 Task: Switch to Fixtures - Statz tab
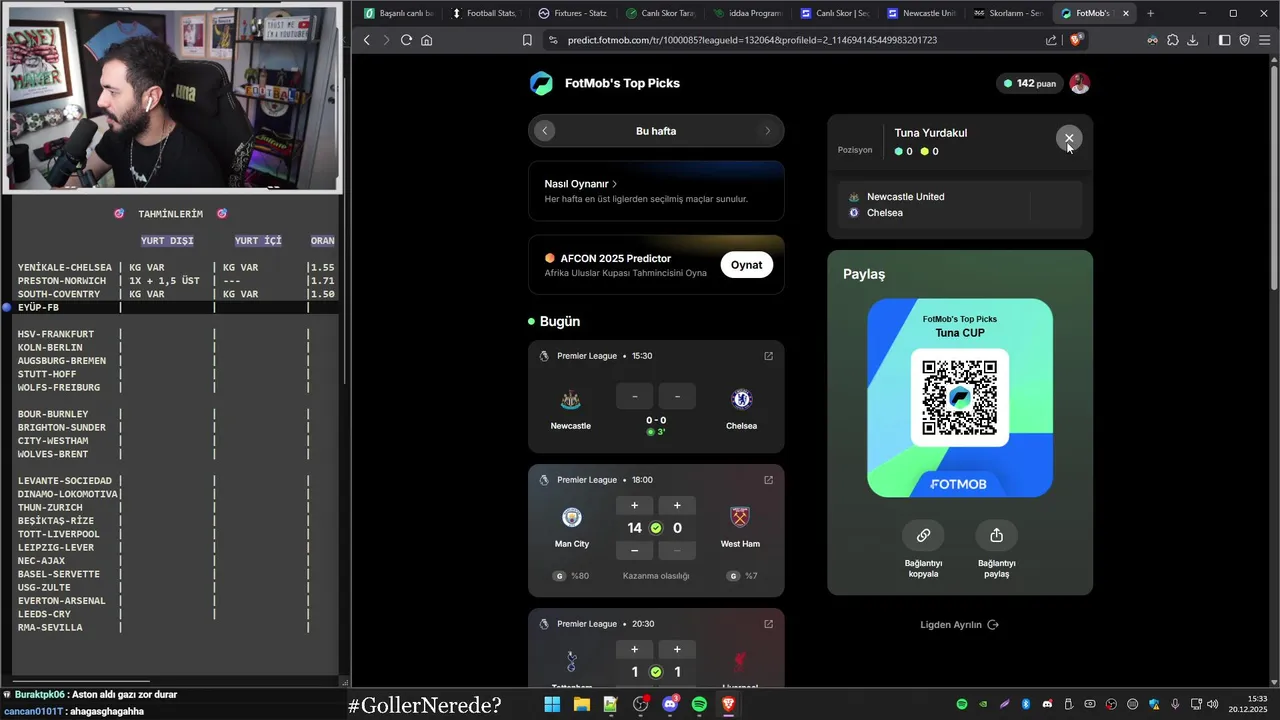[572, 13]
